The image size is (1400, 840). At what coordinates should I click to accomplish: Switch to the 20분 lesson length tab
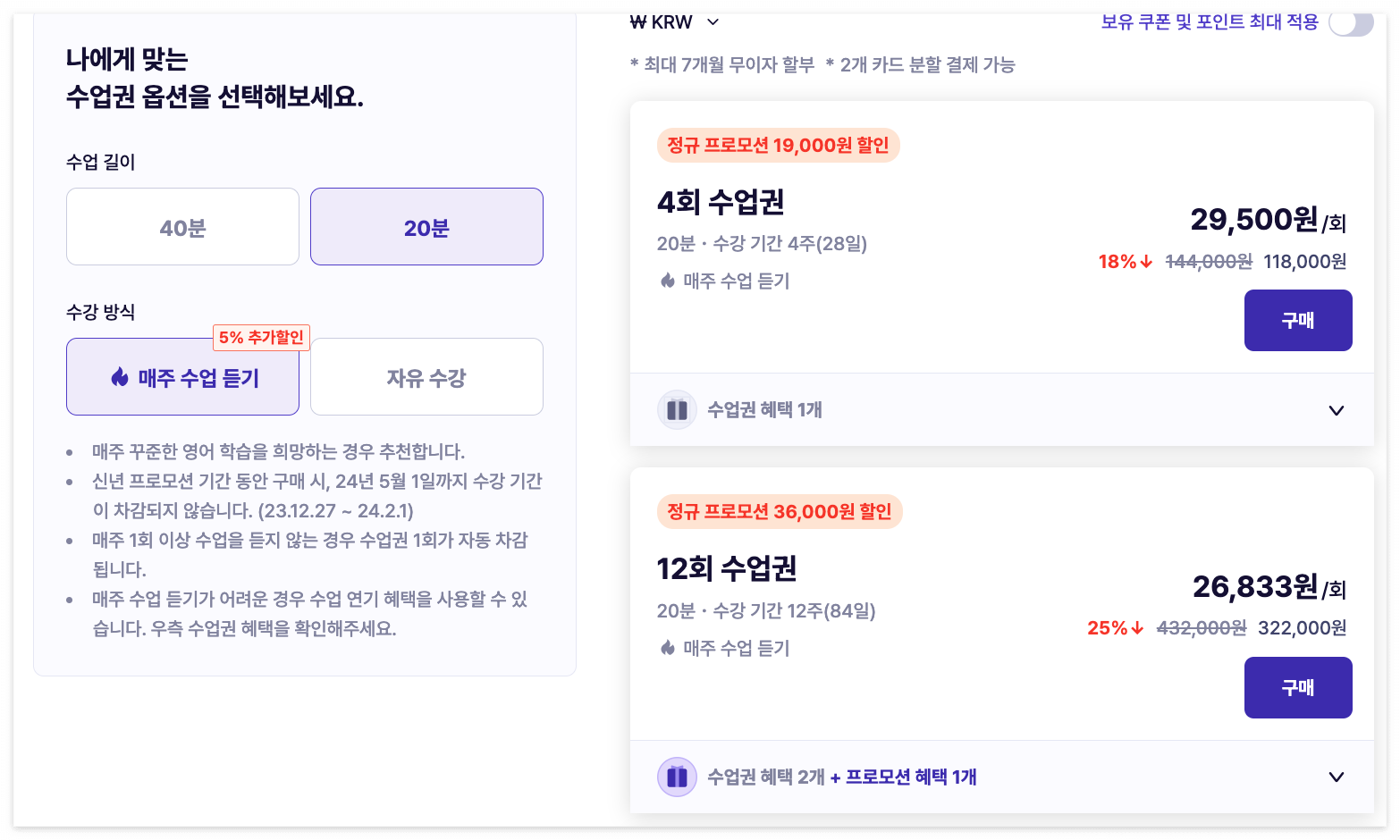coord(426,226)
